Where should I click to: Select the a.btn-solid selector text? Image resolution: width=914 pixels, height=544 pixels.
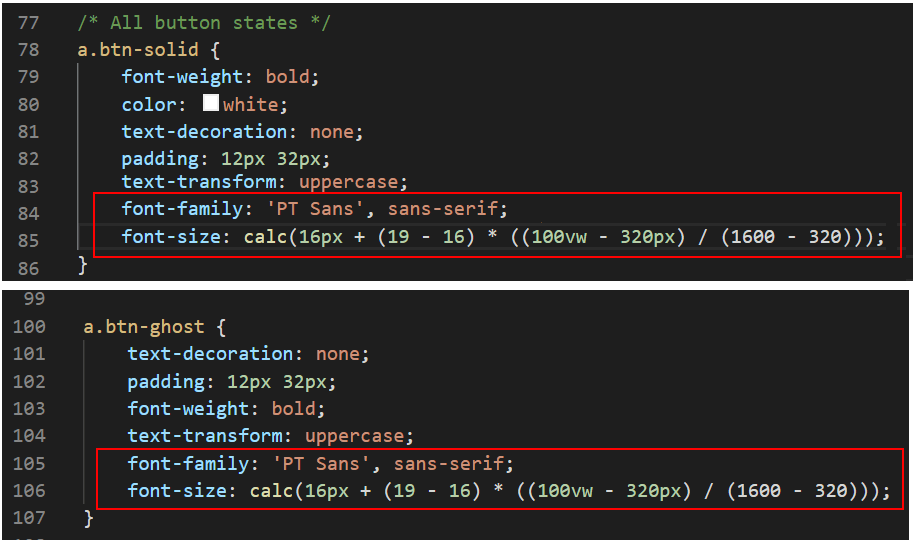point(138,50)
